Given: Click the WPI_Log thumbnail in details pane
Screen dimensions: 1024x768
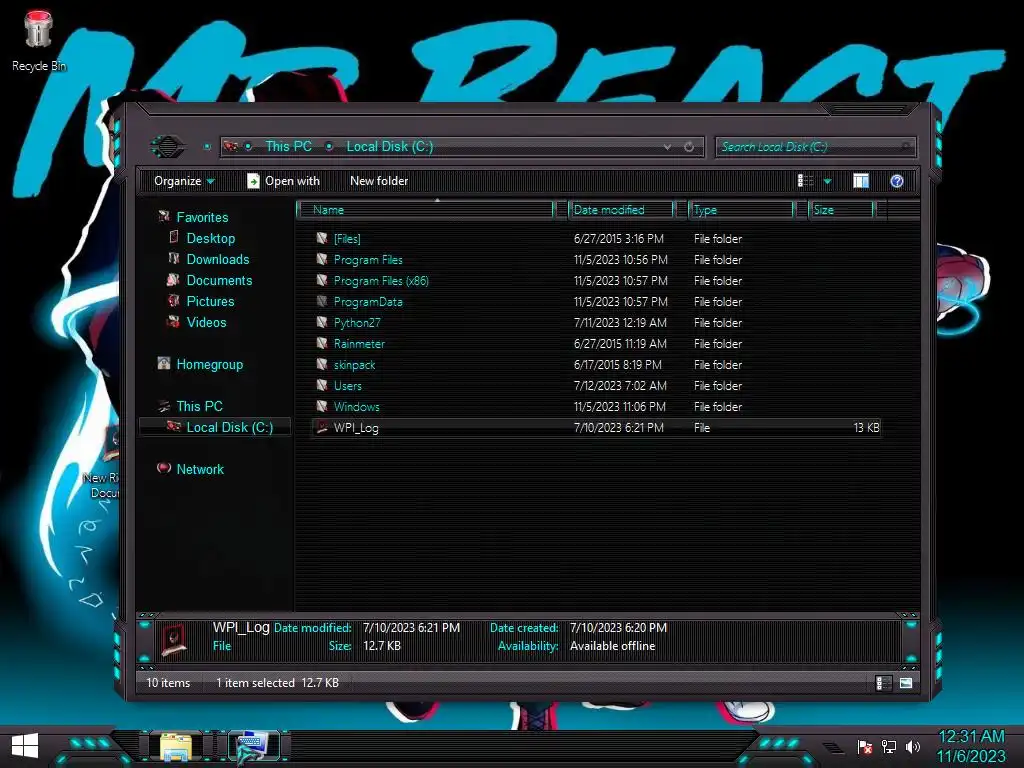Looking at the screenshot, I should [174, 639].
